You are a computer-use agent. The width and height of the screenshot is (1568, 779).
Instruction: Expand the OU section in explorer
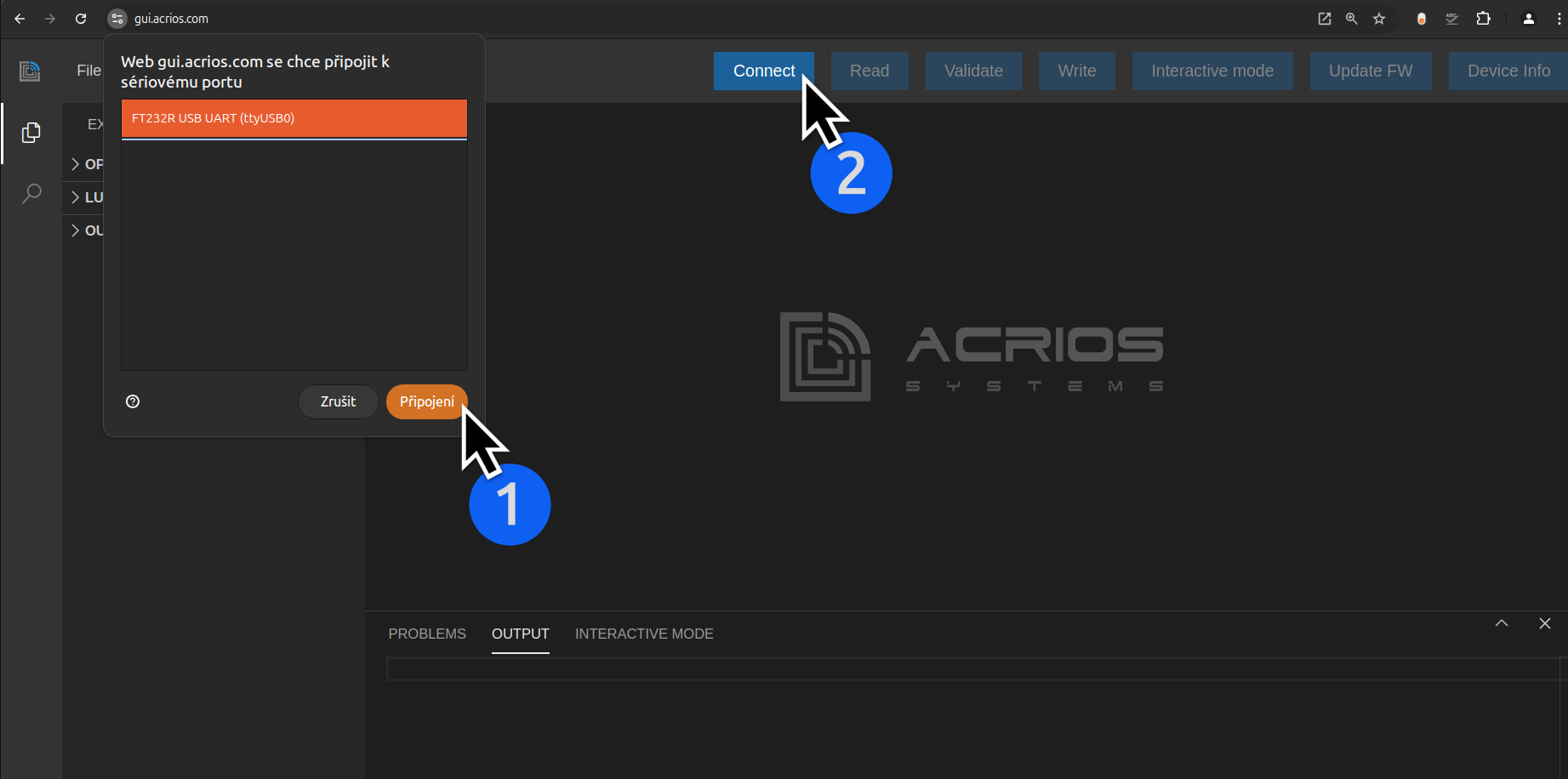pyautogui.click(x=85, y=230)
